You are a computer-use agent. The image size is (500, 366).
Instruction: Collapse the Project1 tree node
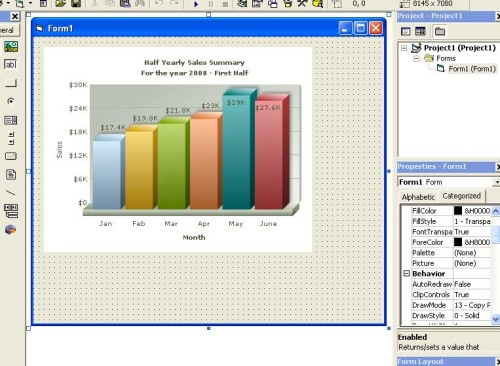[x=404, y=48]
